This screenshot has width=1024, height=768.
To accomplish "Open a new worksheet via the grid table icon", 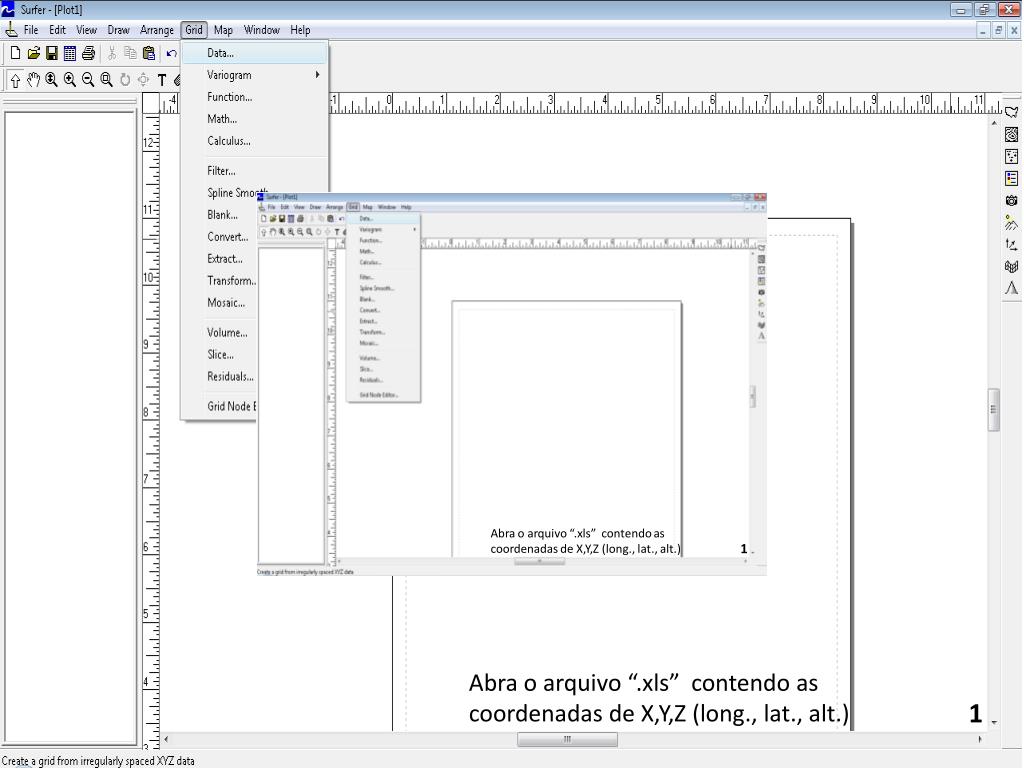I will 70,54.
